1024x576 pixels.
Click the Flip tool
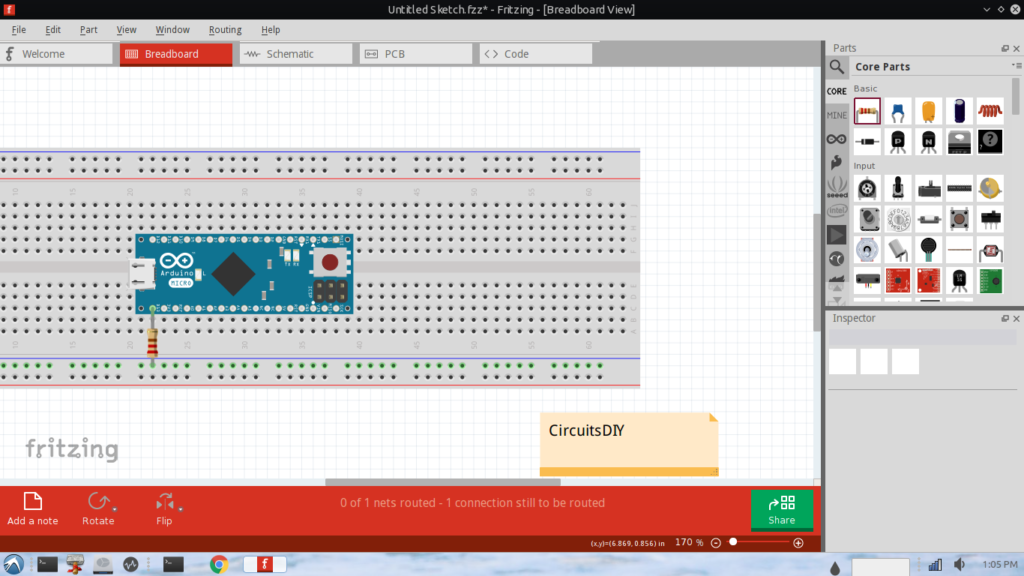[164, 509]
